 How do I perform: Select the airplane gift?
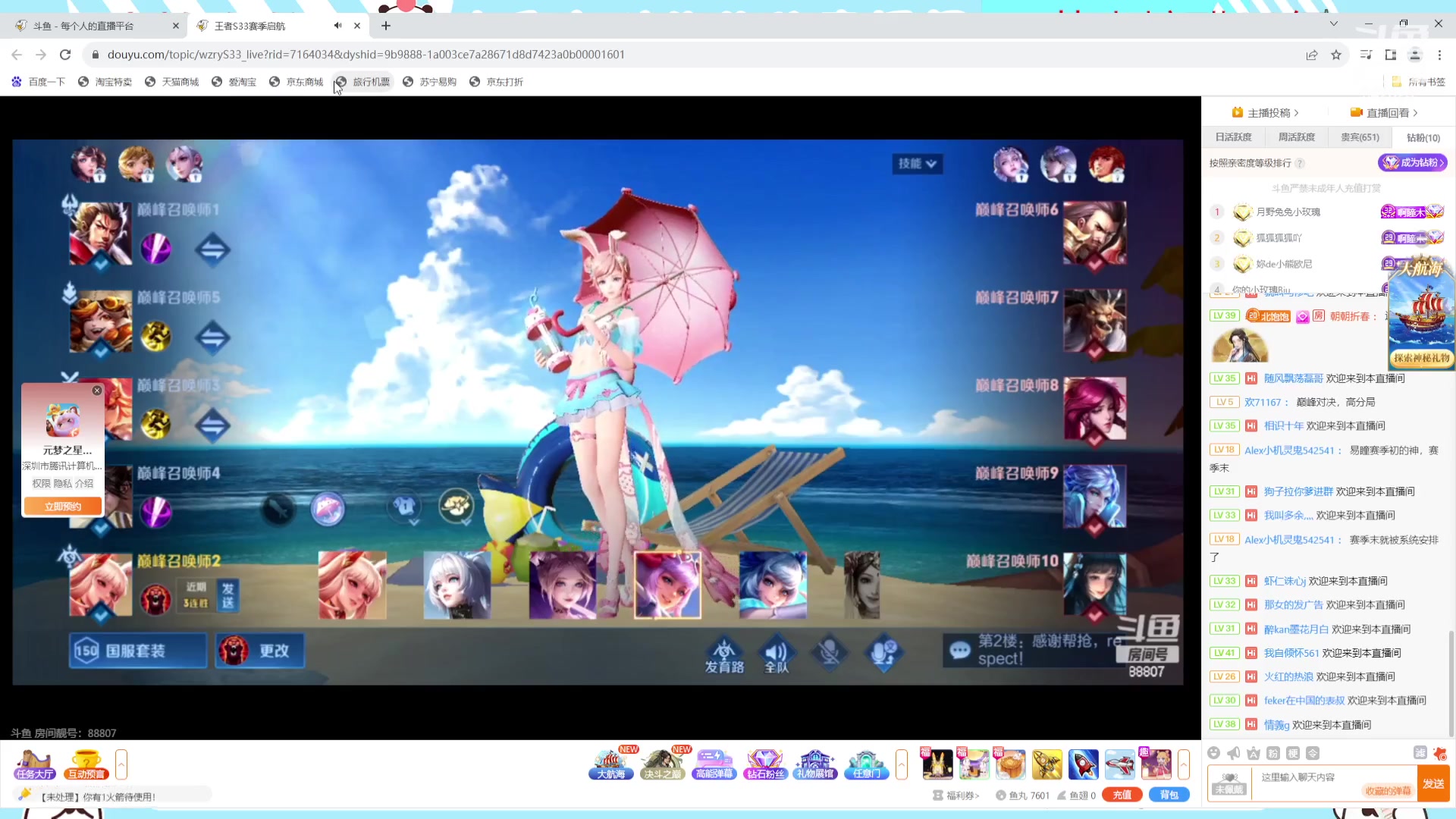tap(1119, 764)
